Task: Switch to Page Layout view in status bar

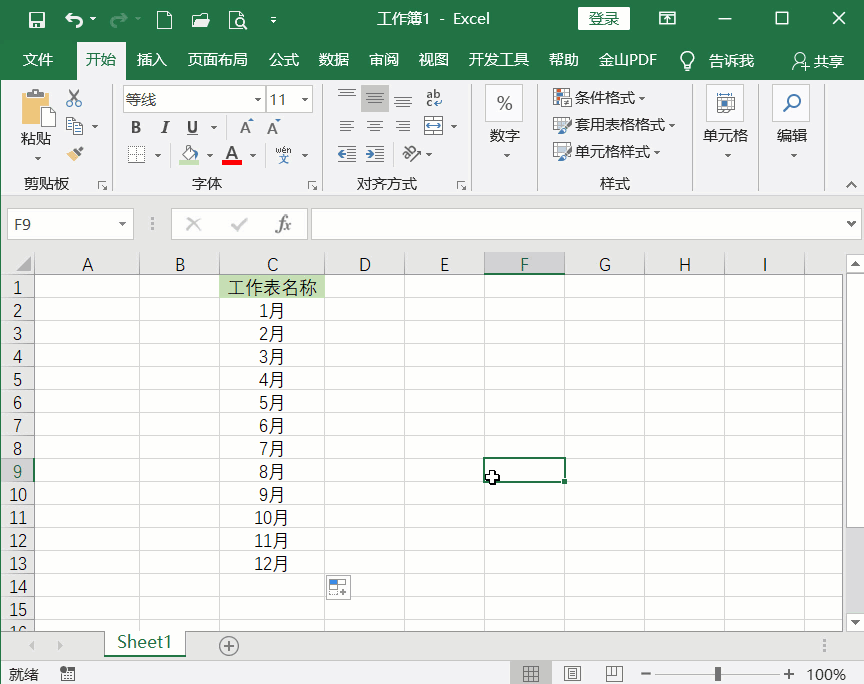Action: (573, 673)
